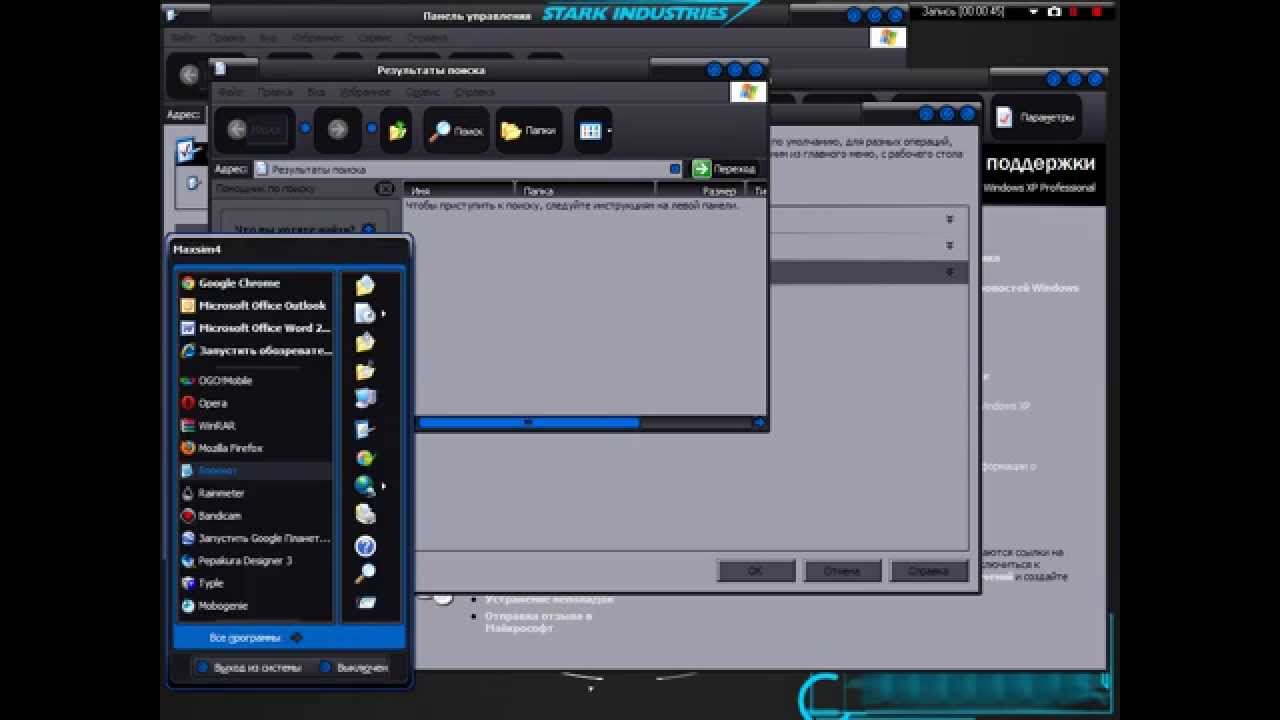The height and width of the screenshot is (720, 1280).
Task: Launch Google Планета Земля start menu entry
Action: pos(255,538)
